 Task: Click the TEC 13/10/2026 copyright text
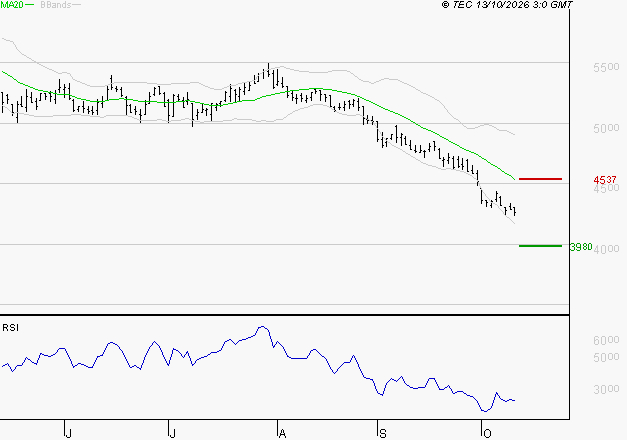(507, 5)
